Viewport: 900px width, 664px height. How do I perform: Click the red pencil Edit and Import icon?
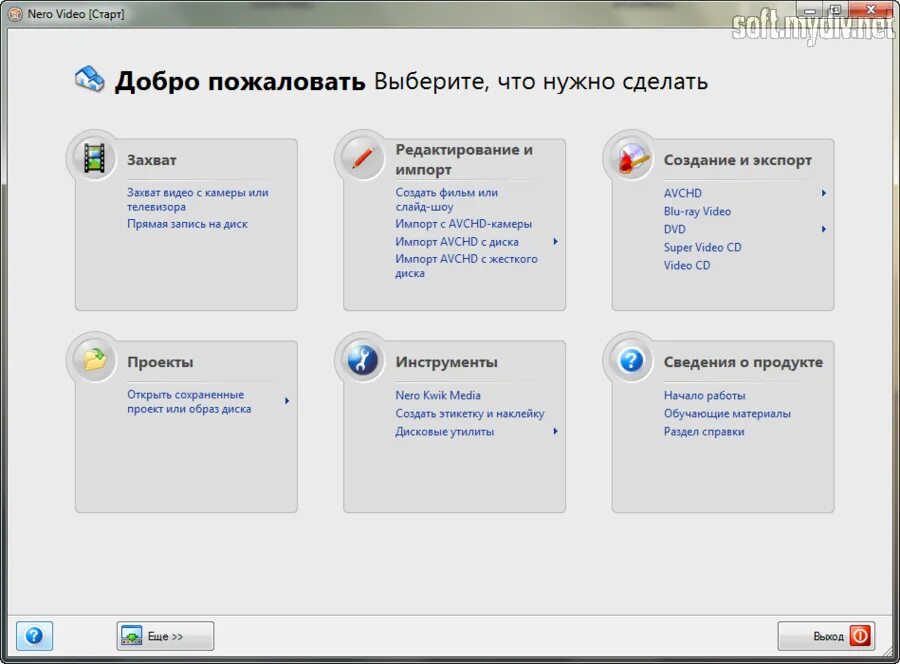pos(362,158)
